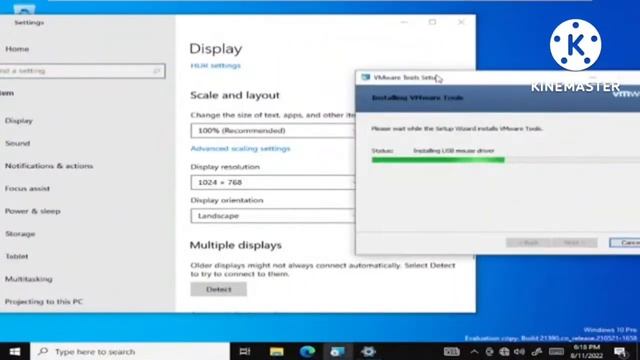Click the Installing VMware Tools banner title
Viewport: 640px width, 360px height.
click(x=418, y=98)
